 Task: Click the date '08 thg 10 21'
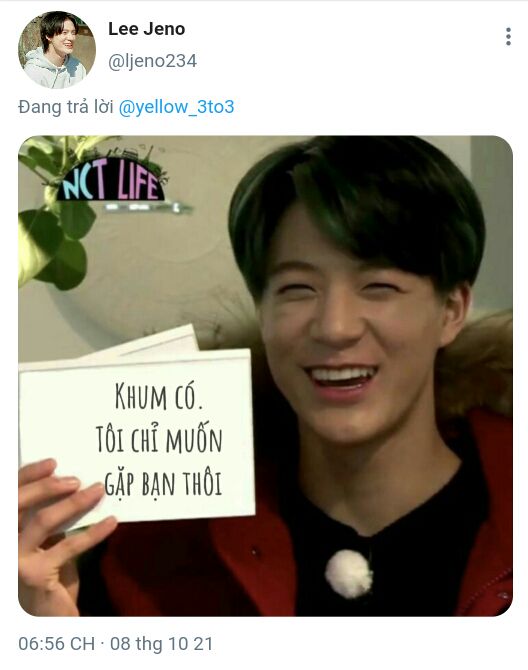pyautogui.click(x=161, y=644)
